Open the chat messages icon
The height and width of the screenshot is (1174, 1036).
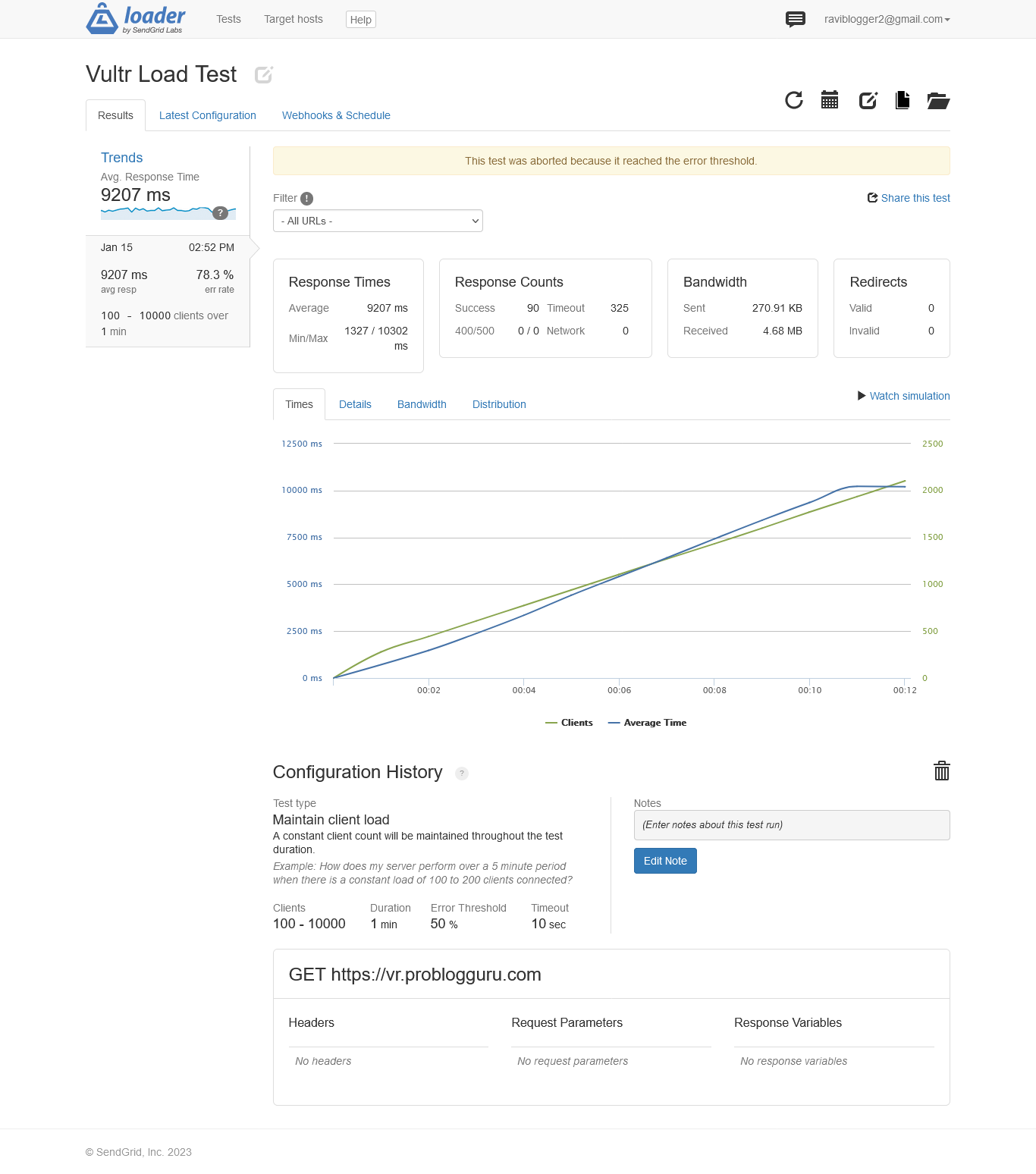pos(795,19)
